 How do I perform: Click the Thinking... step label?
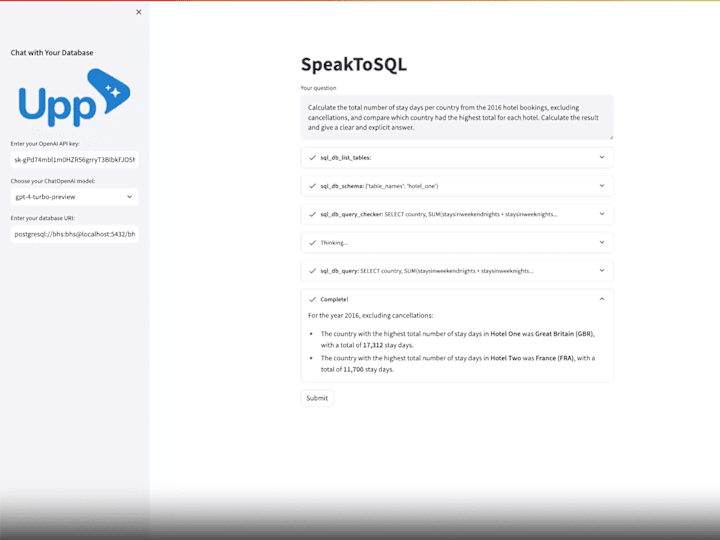pyautogui.click(x=334, y=242)
